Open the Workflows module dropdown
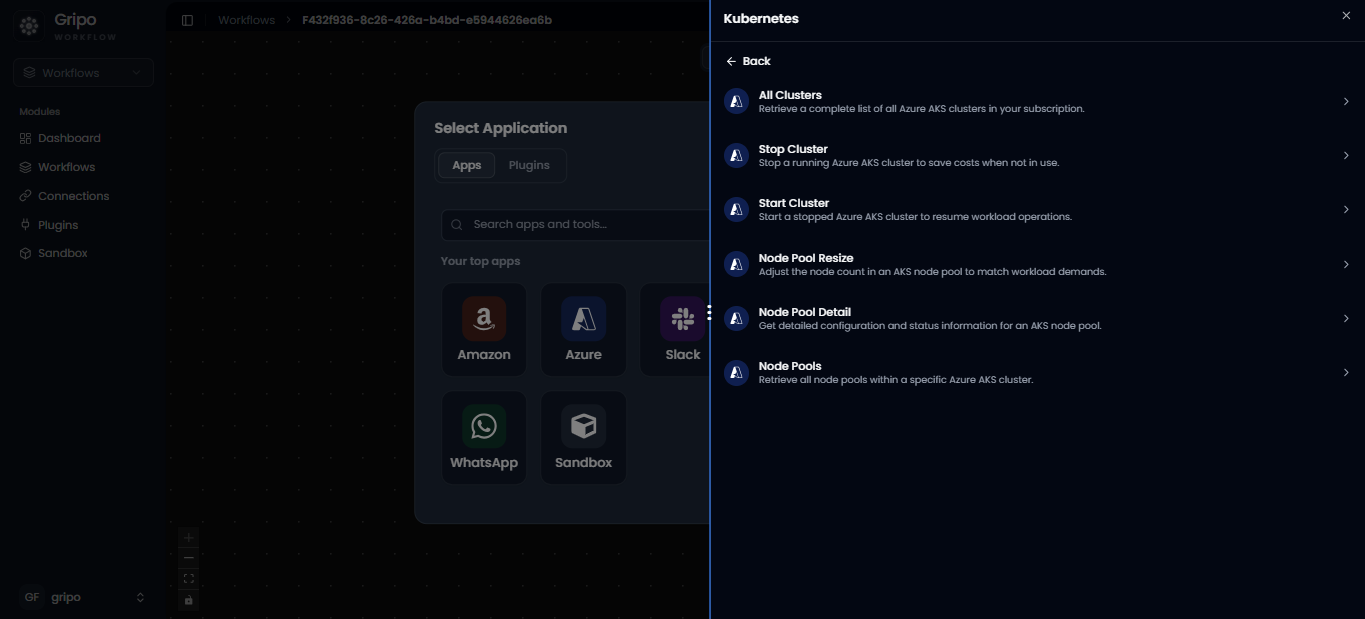Image resolution: width=1365 pixels, height=619 pixels. (x=84, y=73)
